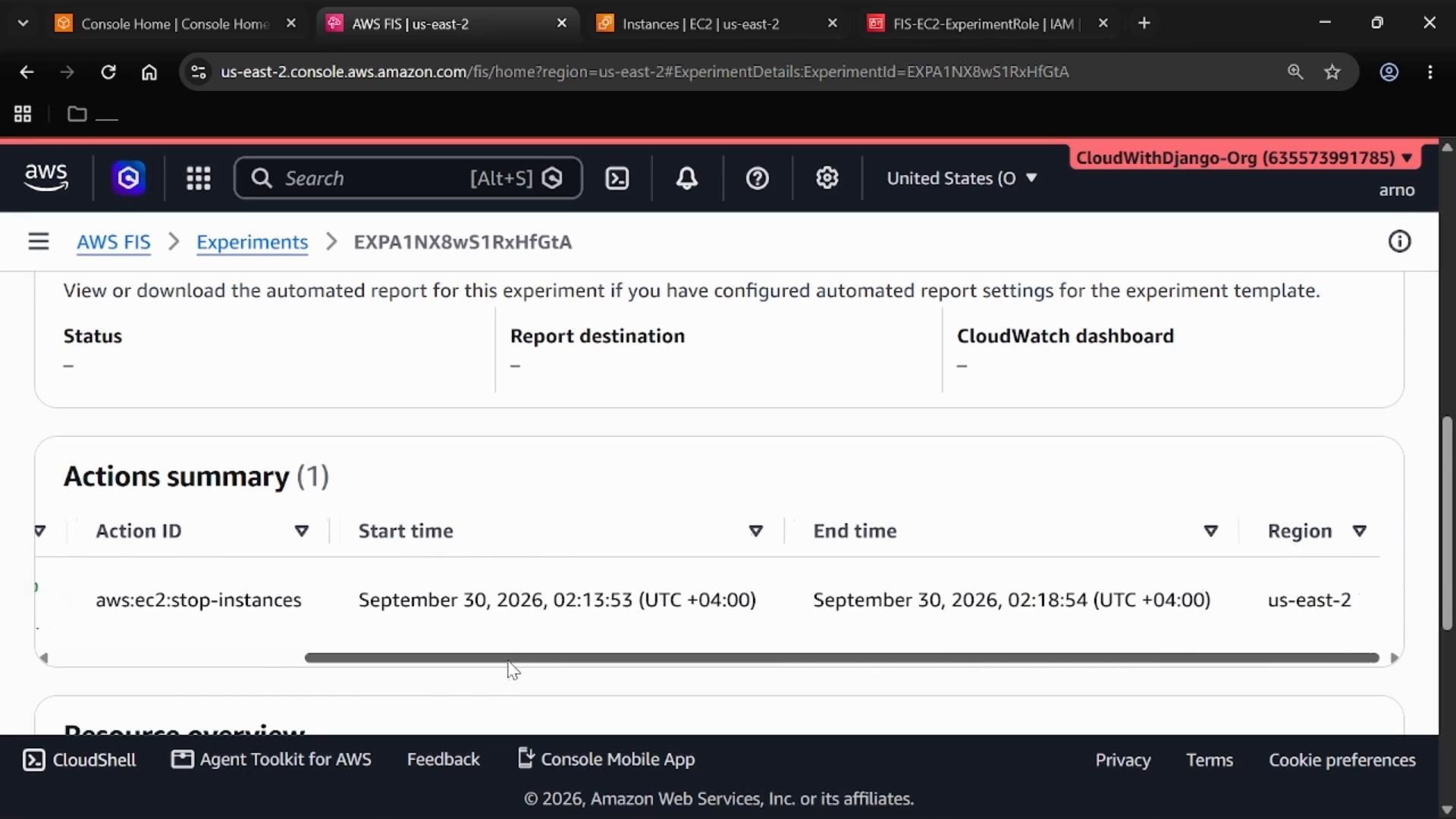Click the horizontal scrollbar left arrow
The height and width of the screenshot is (819, 1456).
(44, 657)
